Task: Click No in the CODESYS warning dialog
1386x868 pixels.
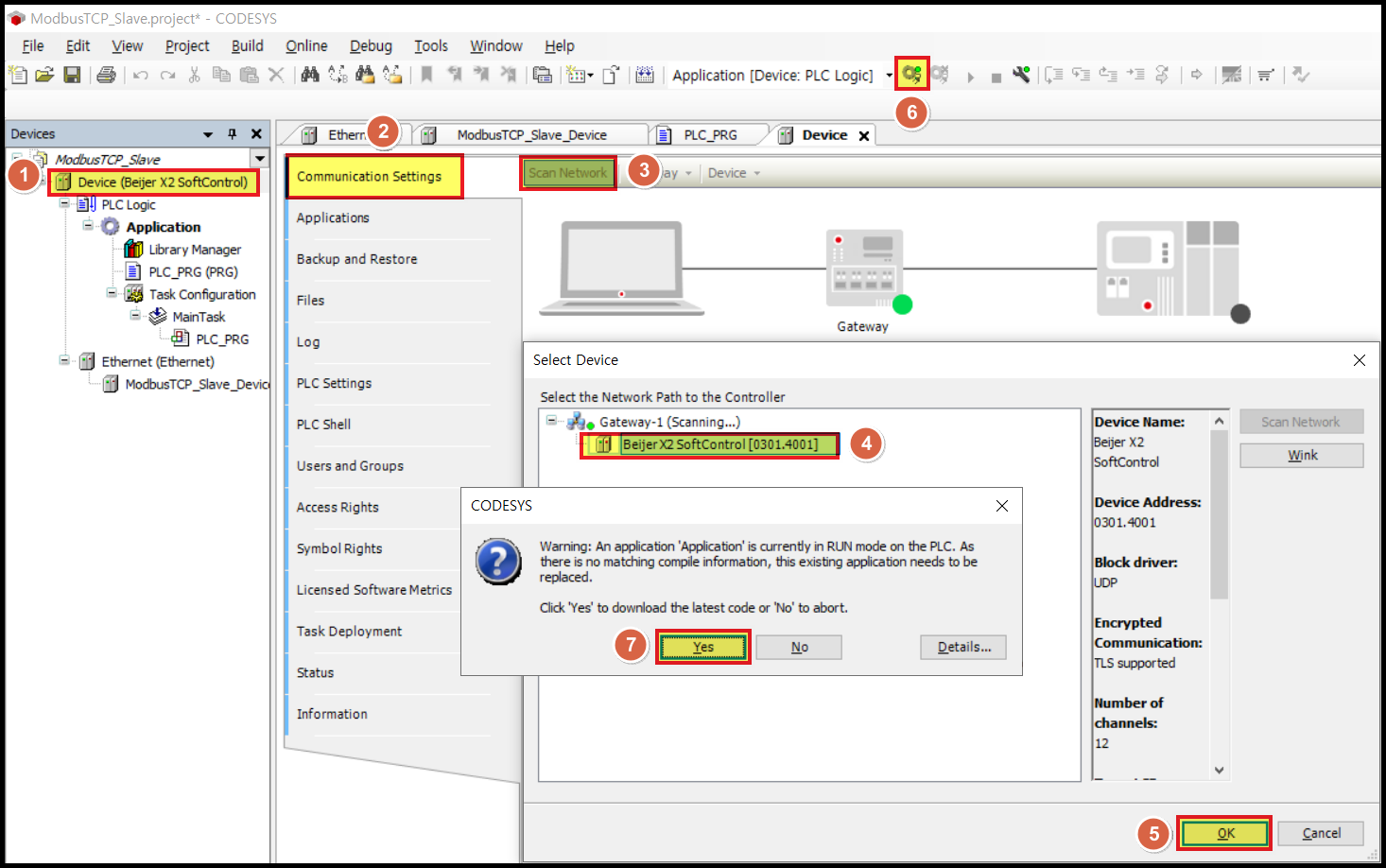Action: pyautogui.click(x=800, y=647)
